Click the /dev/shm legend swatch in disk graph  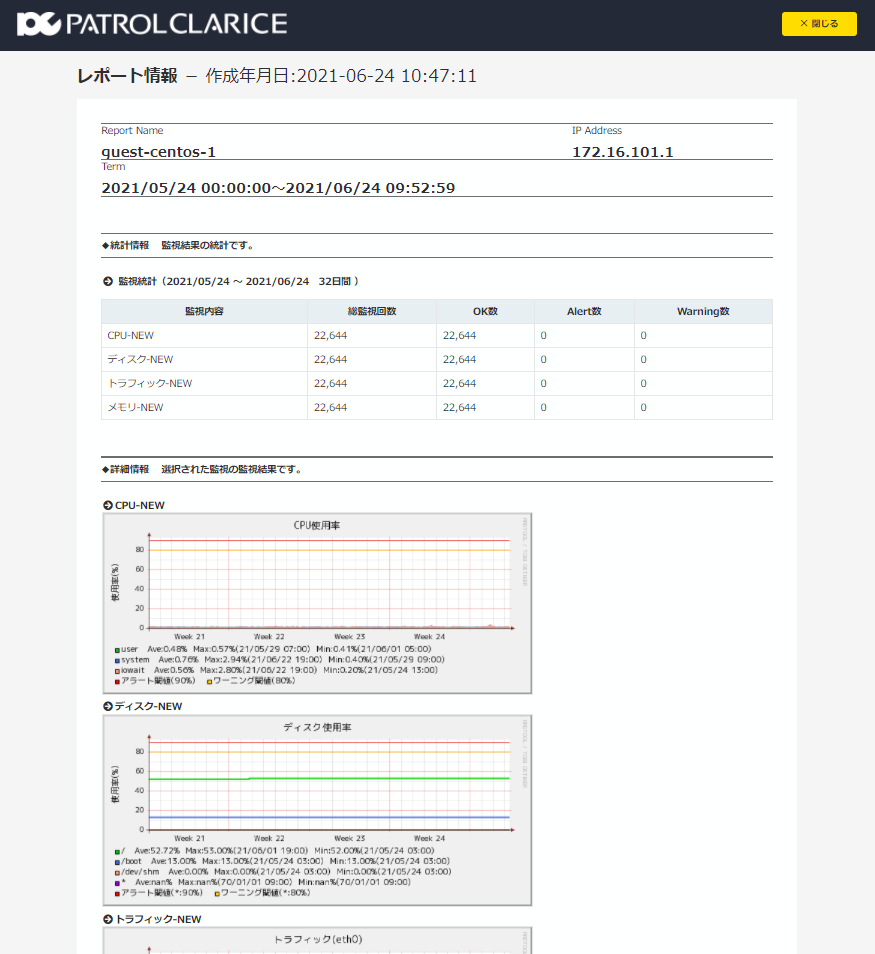(117, 872)
